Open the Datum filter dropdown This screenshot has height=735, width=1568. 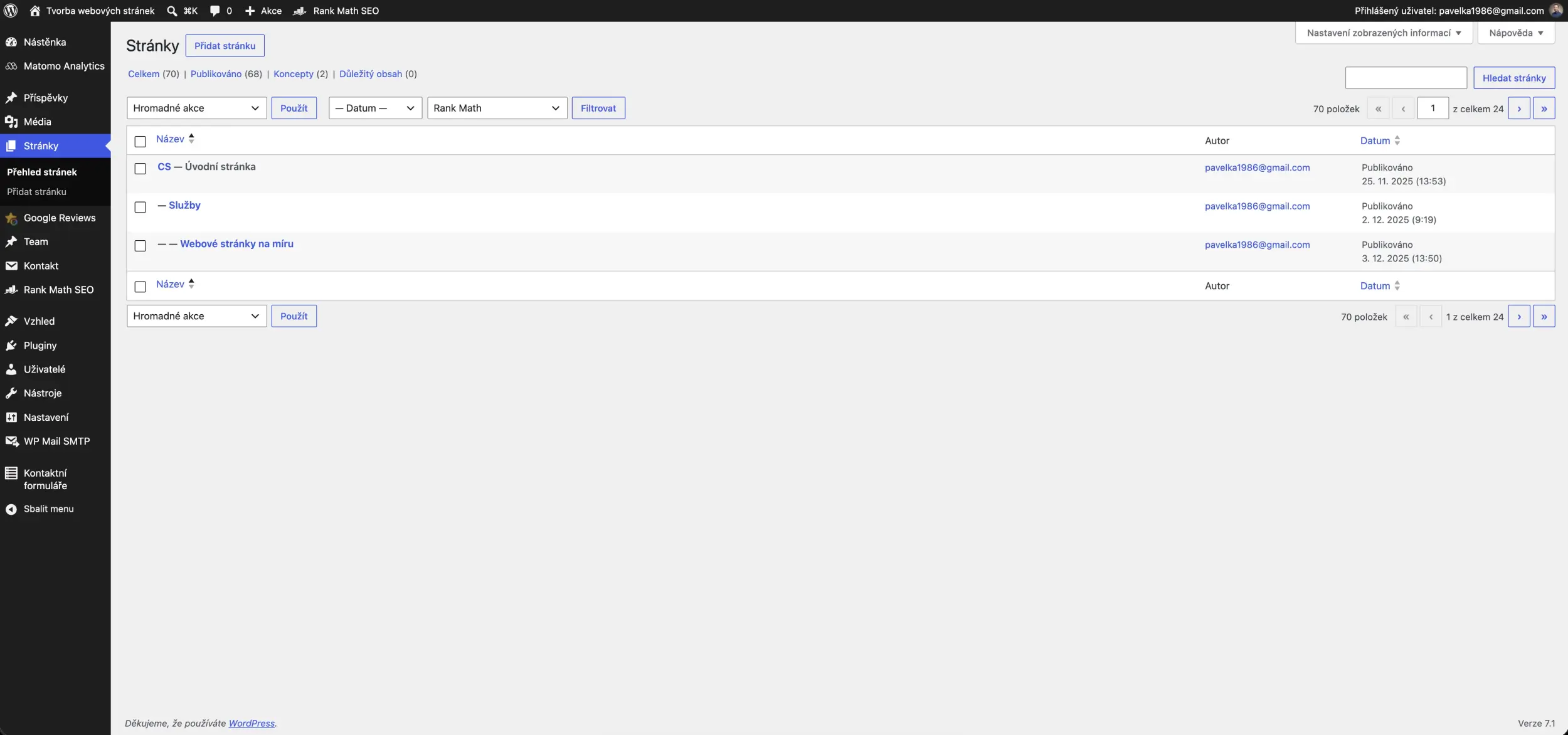[x=375, y=108]
